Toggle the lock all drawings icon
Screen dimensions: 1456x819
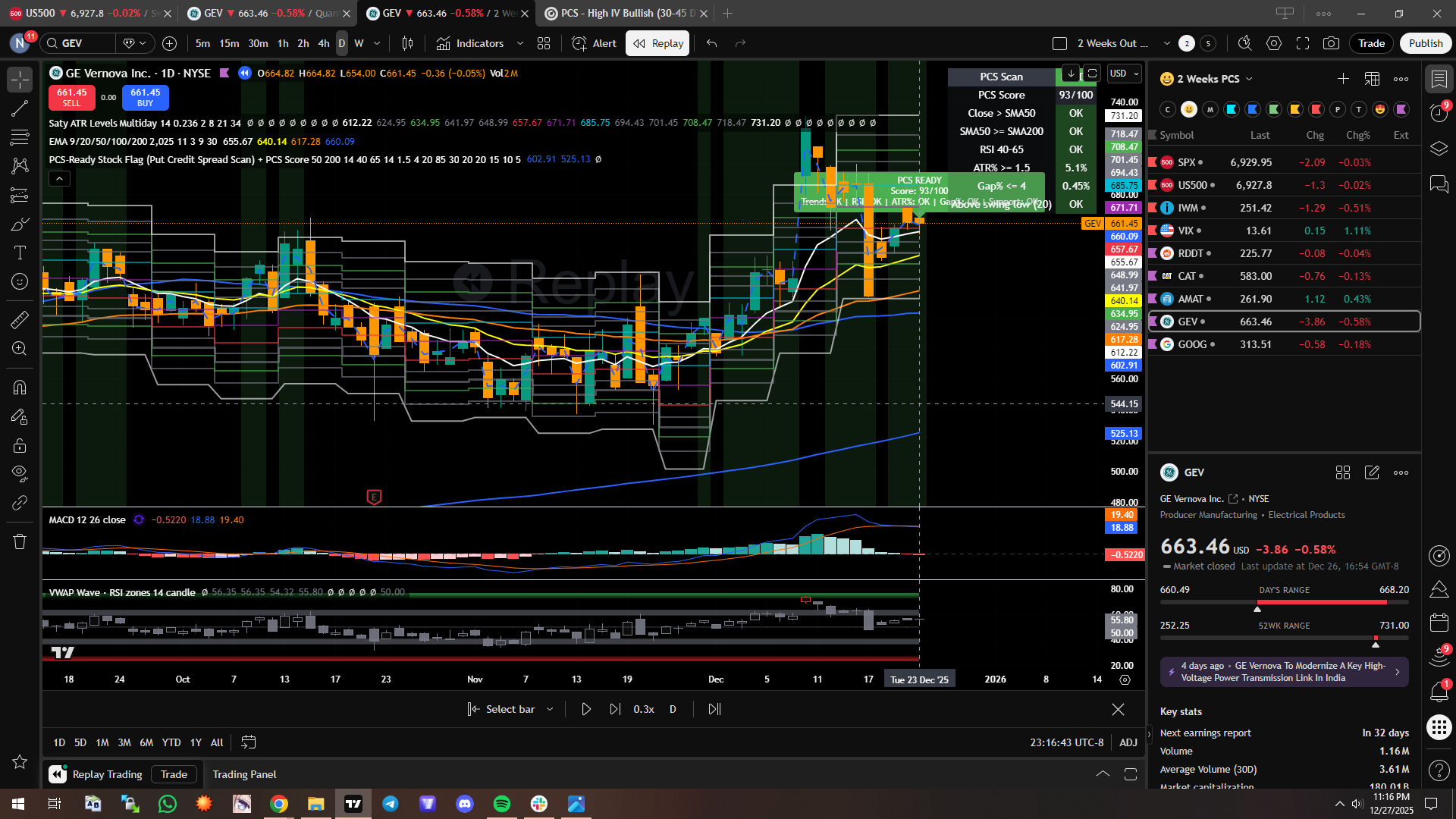pyautogui.click(x=20, y=445)
